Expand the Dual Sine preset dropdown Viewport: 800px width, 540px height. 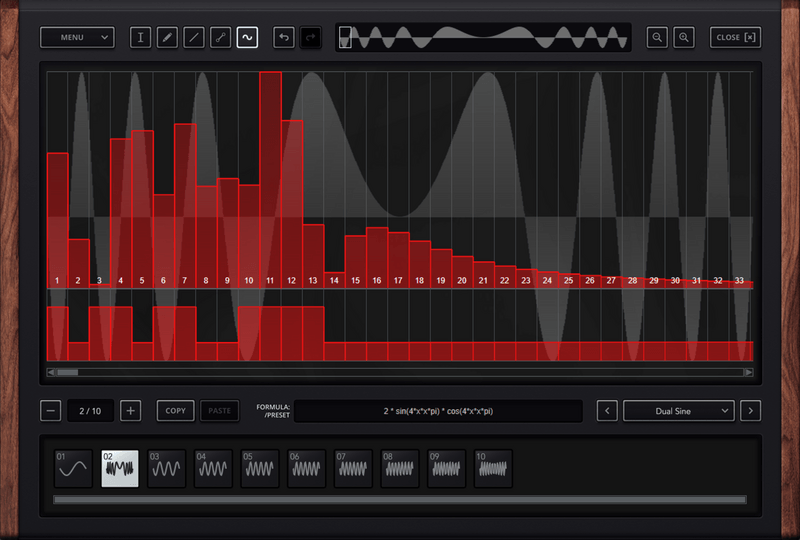(679, 411)
